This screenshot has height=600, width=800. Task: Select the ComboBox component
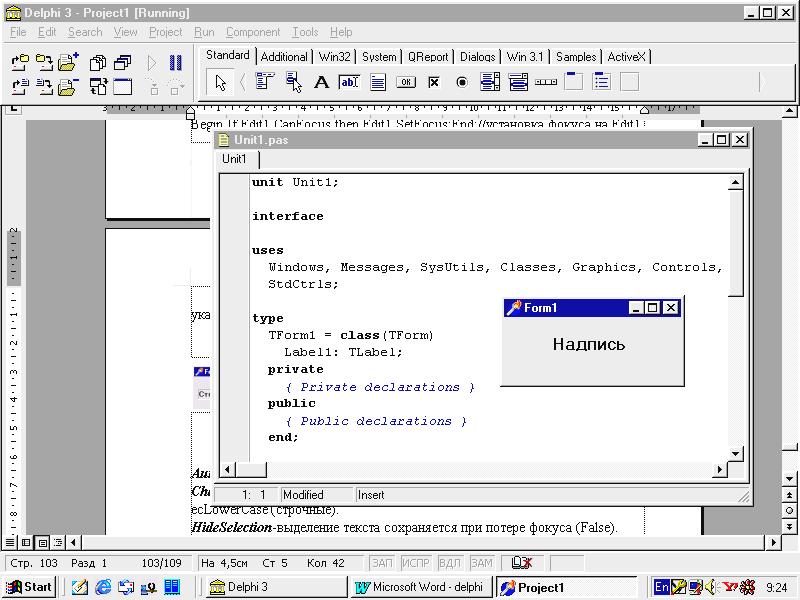pyautogui.click(x=518, y=82)
